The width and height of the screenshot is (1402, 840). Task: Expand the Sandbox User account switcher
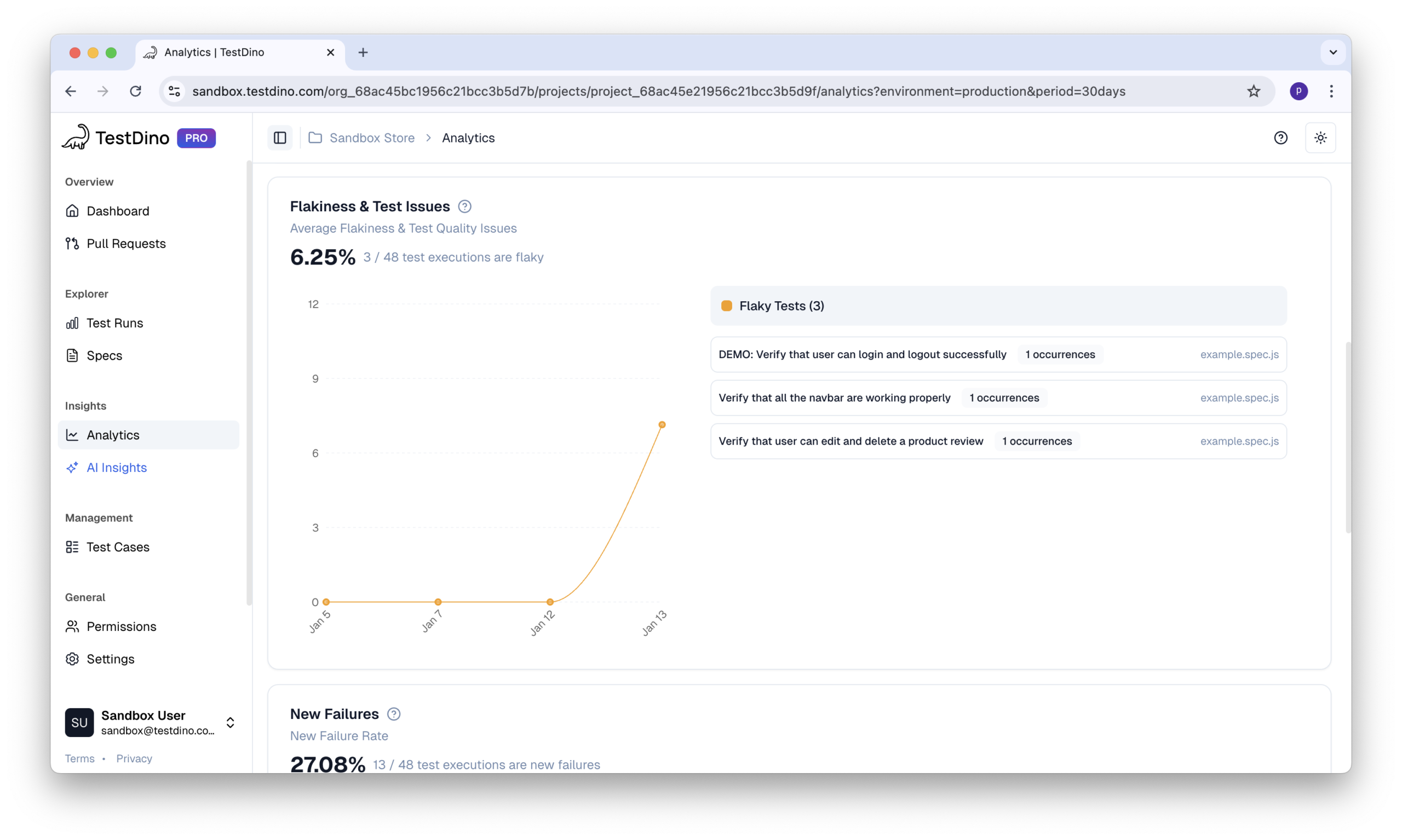tap(230, 722)
